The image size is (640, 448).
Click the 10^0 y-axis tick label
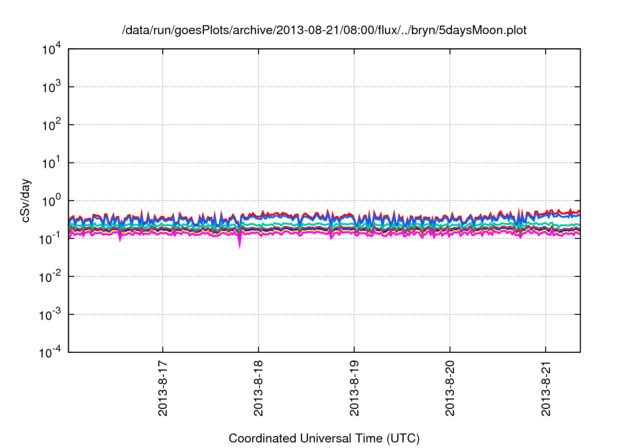[52, 200]
